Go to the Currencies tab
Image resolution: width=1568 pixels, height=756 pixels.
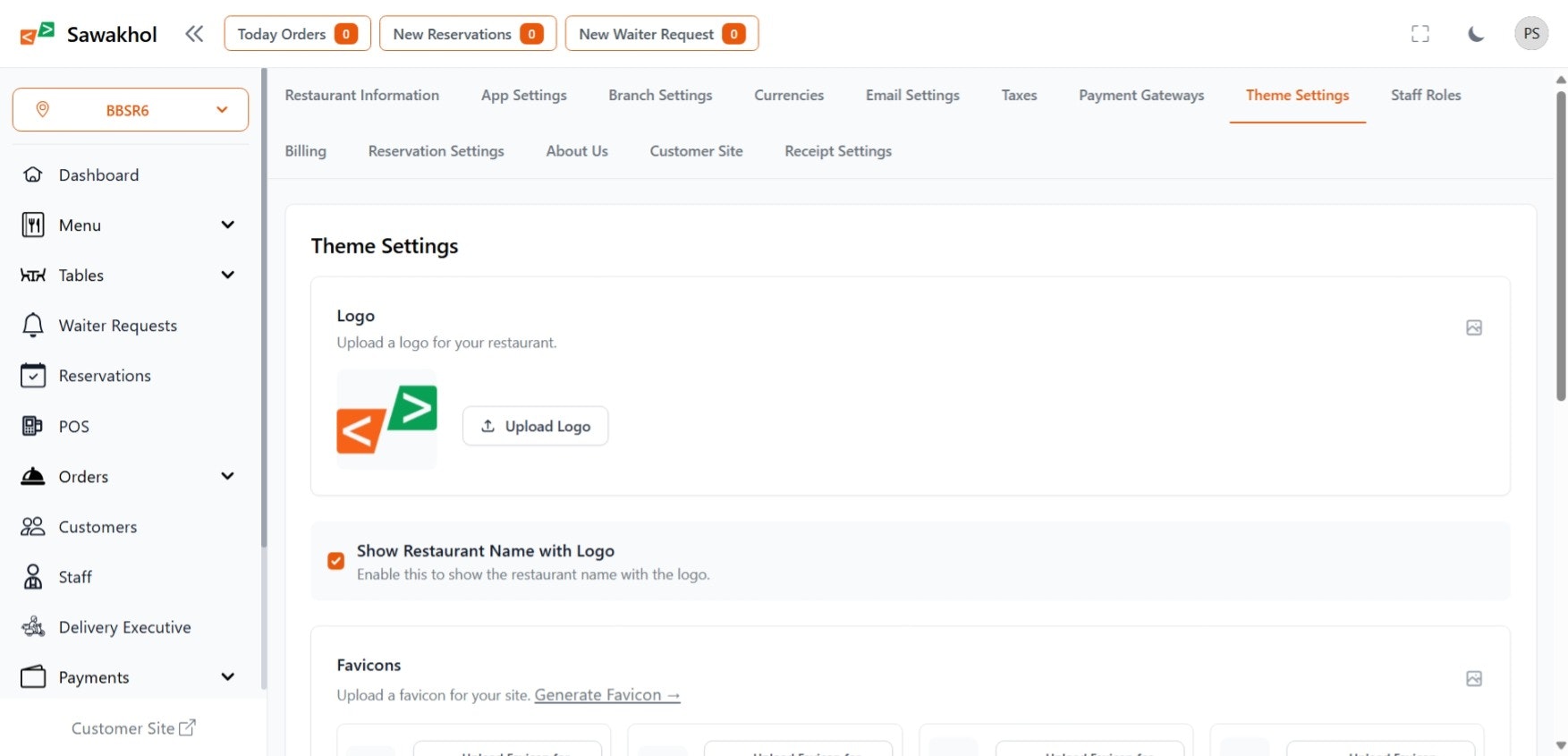coord(789,95)
